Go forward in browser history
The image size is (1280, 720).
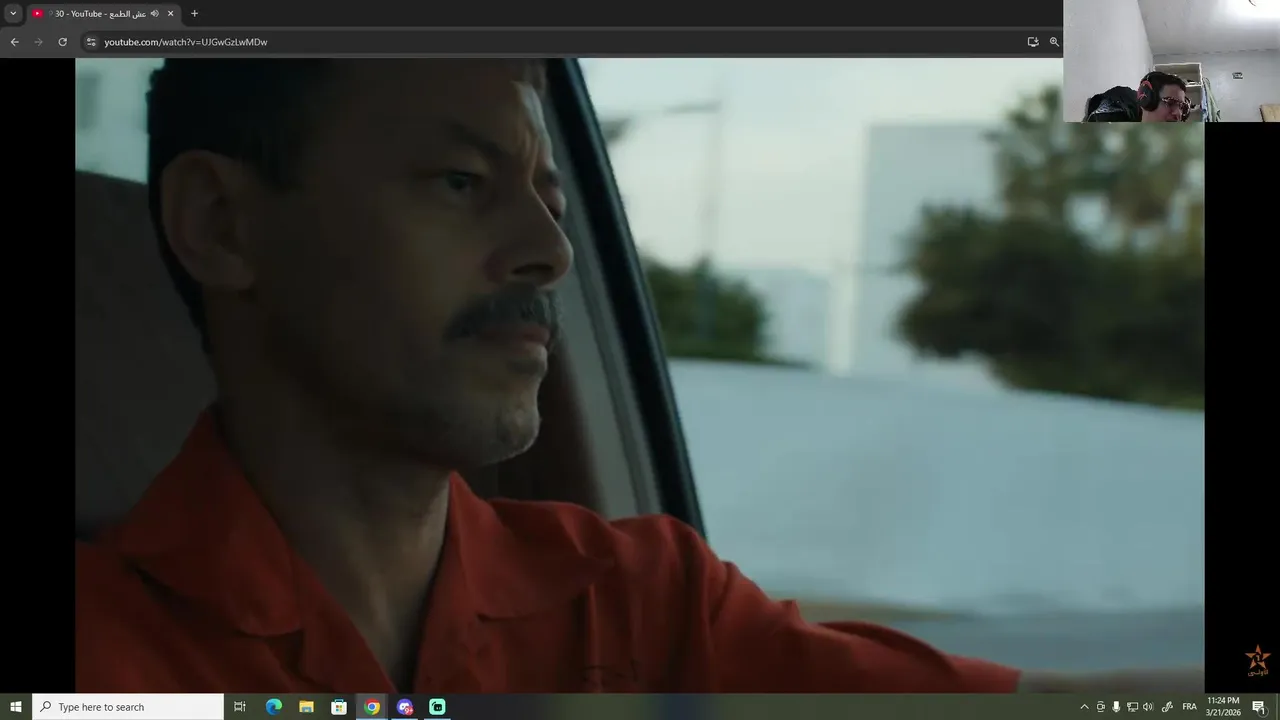[x=38, y=42]
